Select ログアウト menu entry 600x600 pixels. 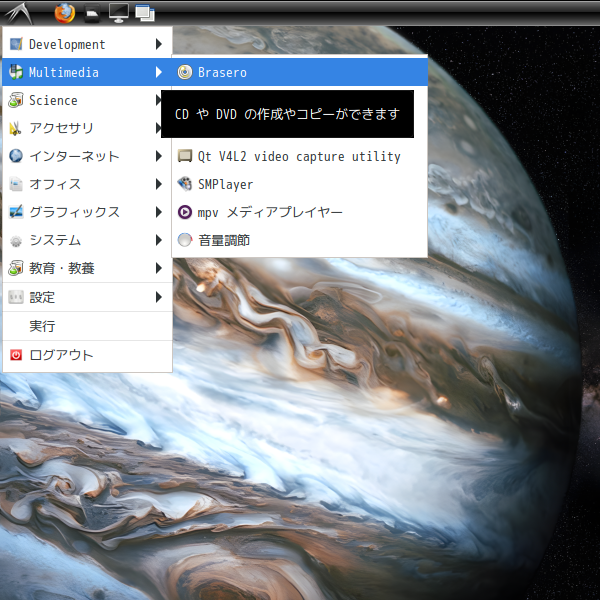(87, 355)
